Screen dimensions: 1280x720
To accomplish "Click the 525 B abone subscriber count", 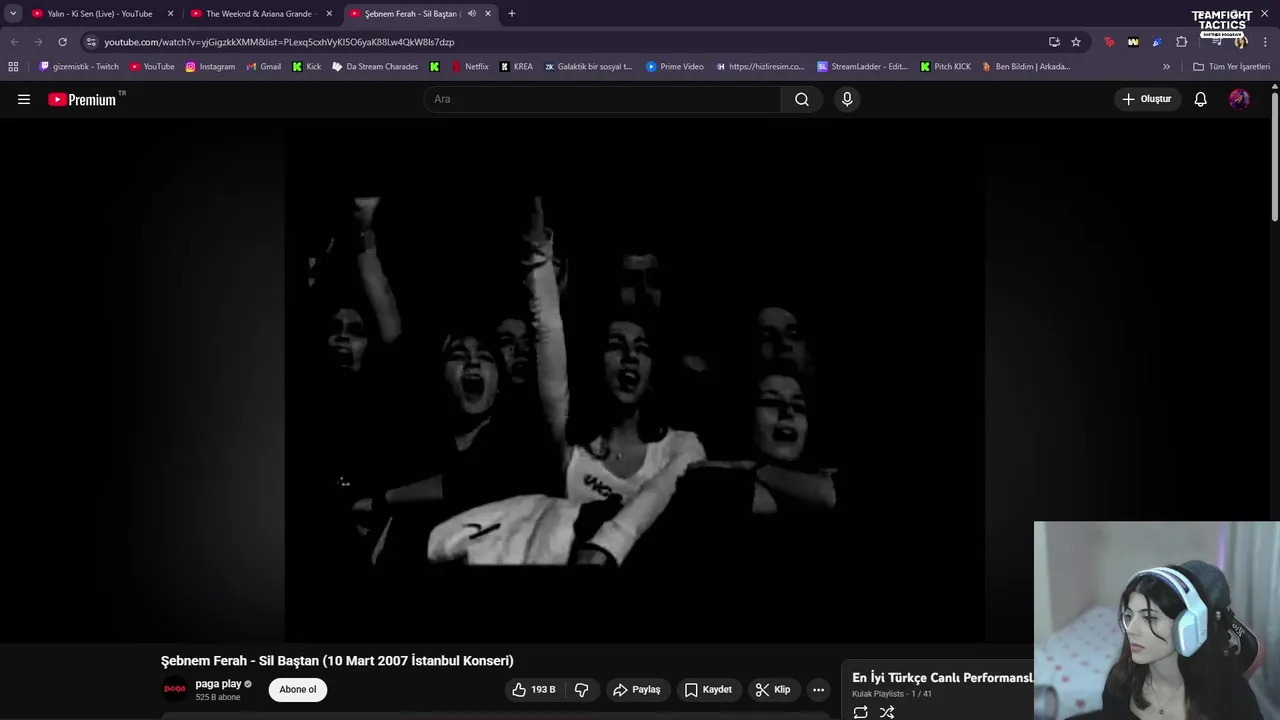I will [x=218, y=697].
